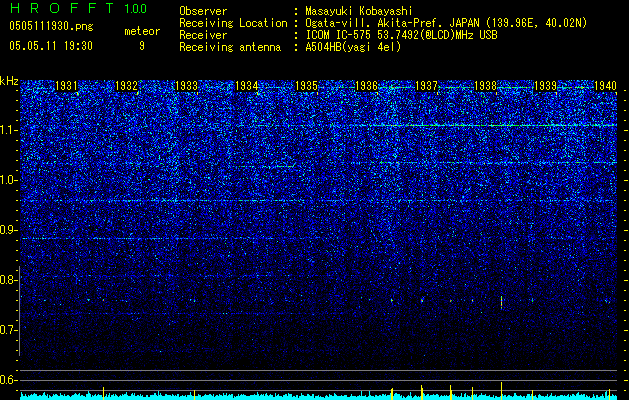The height and width of the screenshot is (400, 629).
Task: Click the meteor count value 9
Action: click(x=142, y=46)
